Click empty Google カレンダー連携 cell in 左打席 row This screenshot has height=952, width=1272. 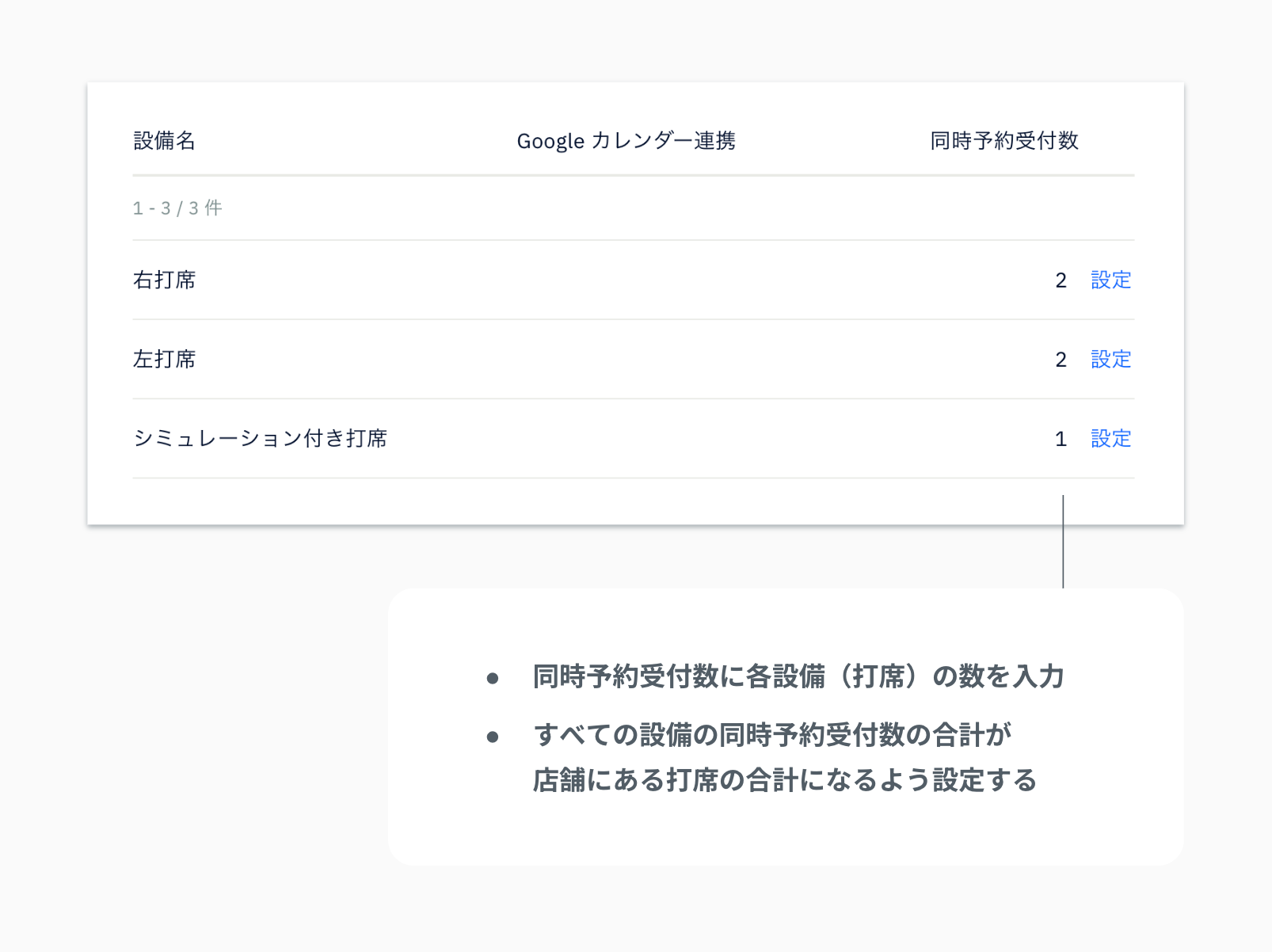pyautogui.click(x=626, y=359)
